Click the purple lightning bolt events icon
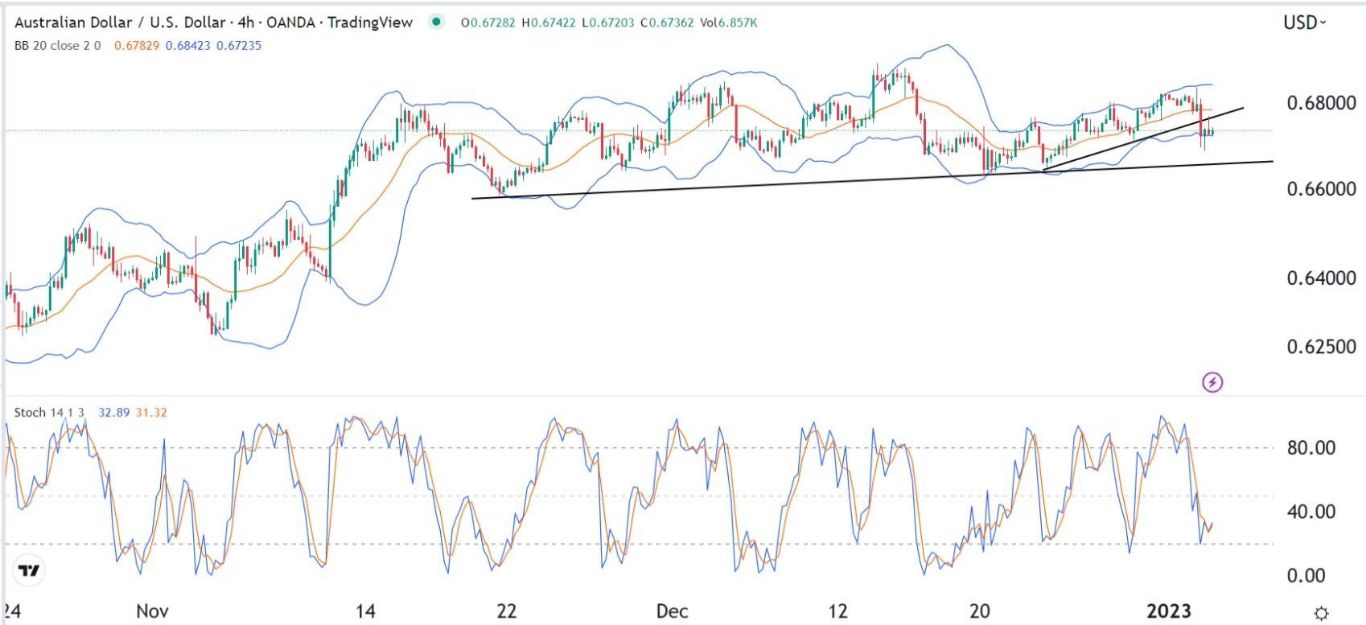Screen dimensions: 1366x625 coord(1213,381)
